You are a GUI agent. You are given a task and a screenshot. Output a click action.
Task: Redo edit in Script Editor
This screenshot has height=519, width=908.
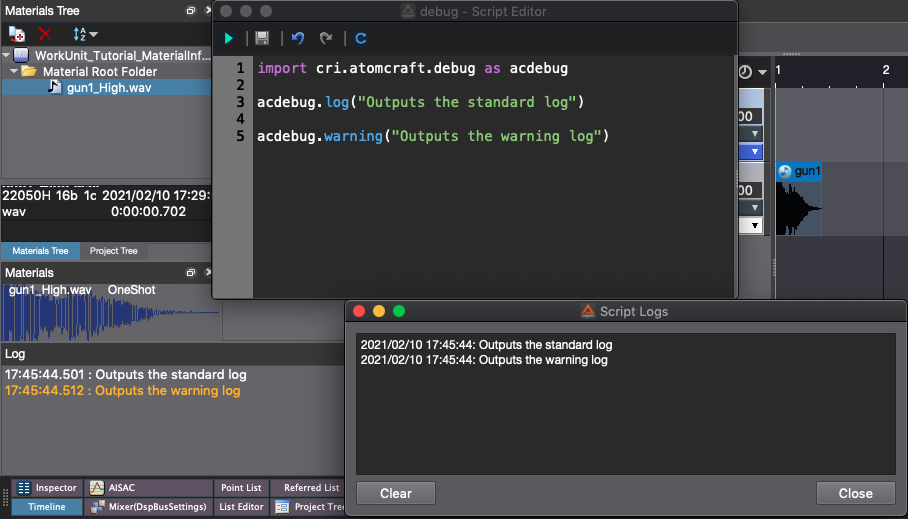click(326, 38)
